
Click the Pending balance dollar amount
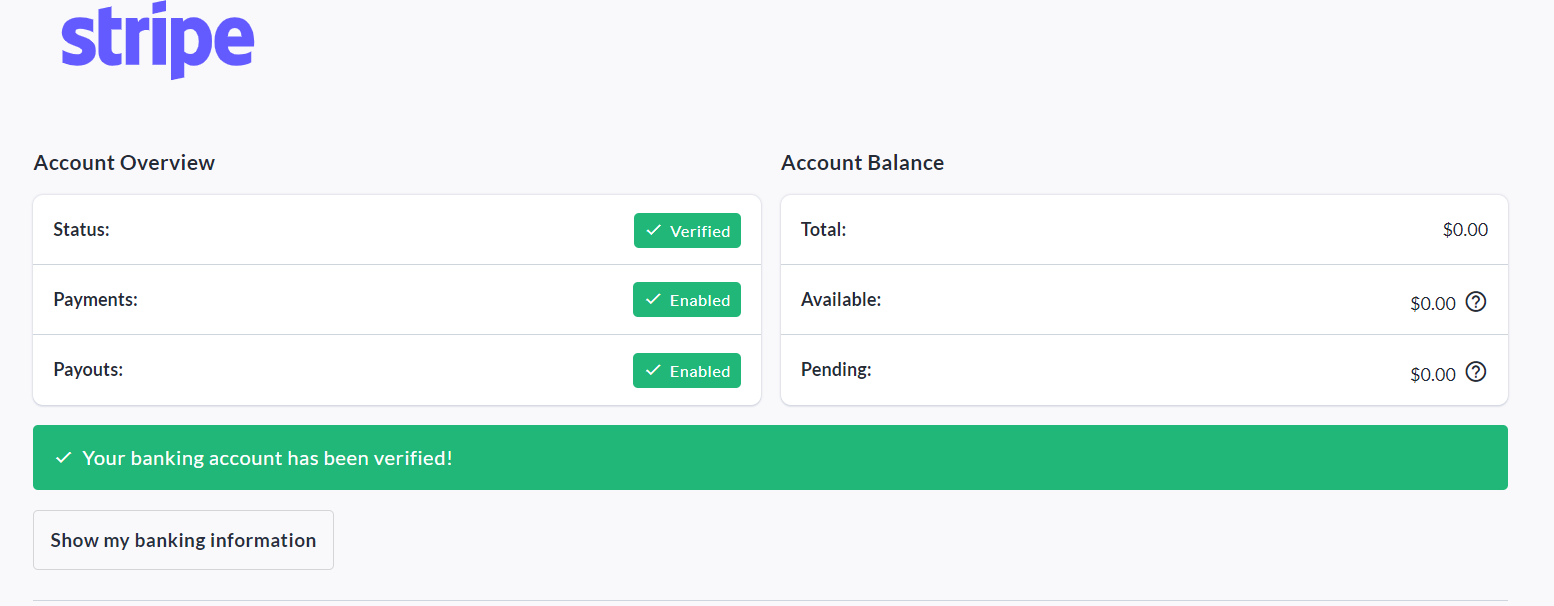[1432, 375]
